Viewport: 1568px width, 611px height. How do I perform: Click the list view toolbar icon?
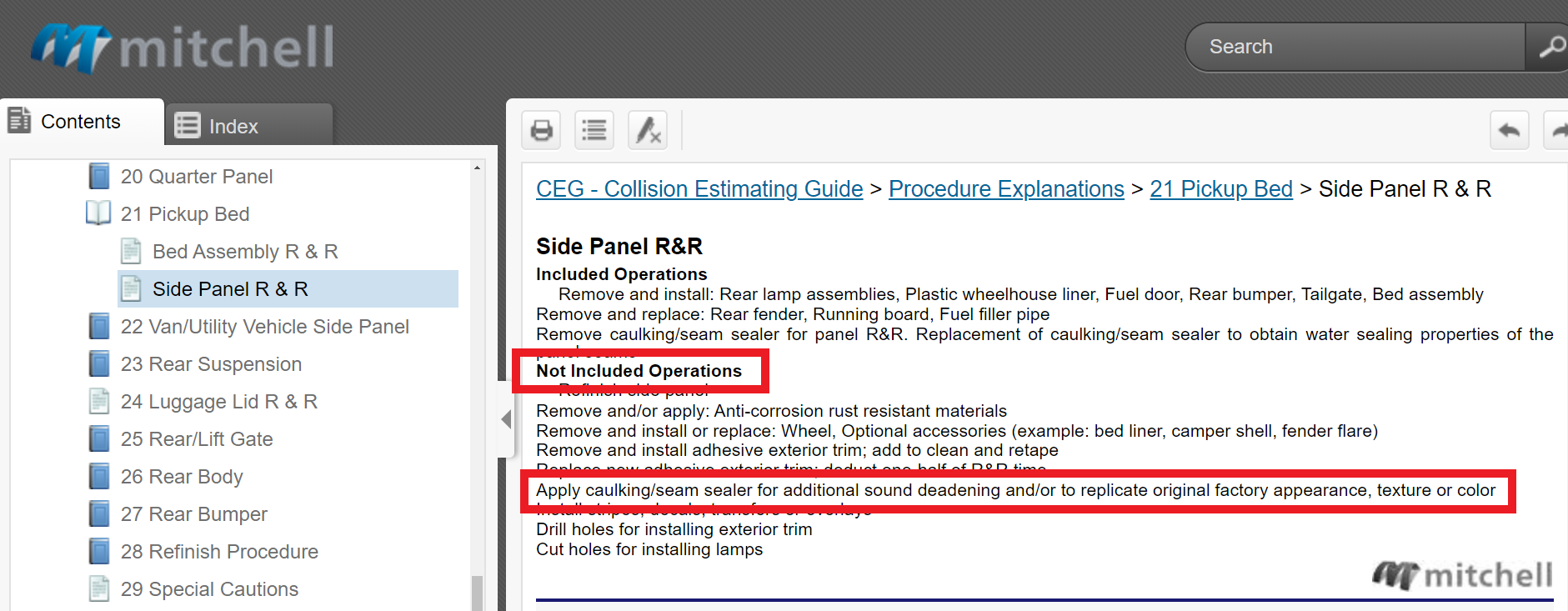pos(594,130)
